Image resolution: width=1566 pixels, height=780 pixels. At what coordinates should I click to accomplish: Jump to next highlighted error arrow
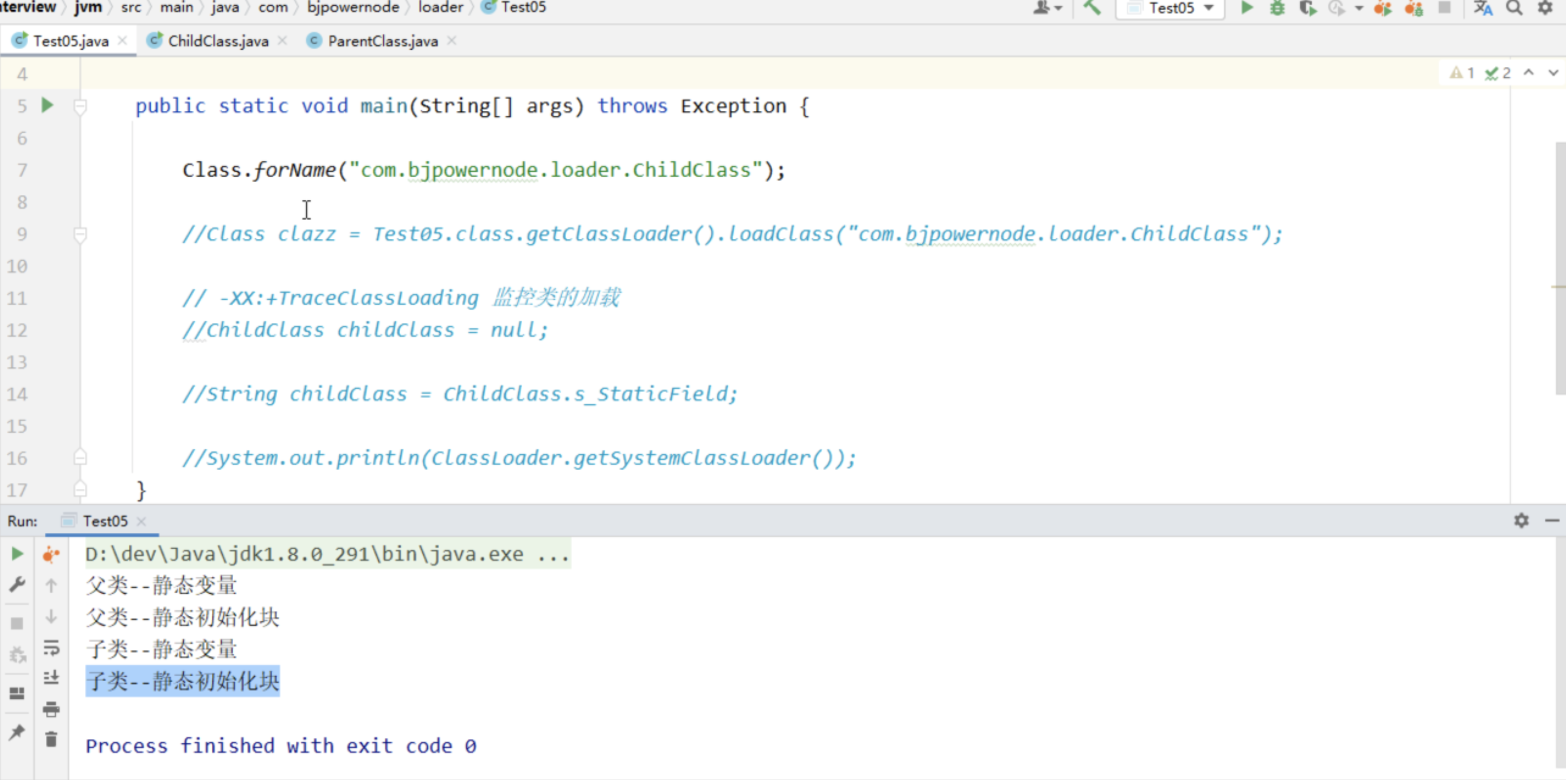pyautogui.click(x=1553, y=73)
